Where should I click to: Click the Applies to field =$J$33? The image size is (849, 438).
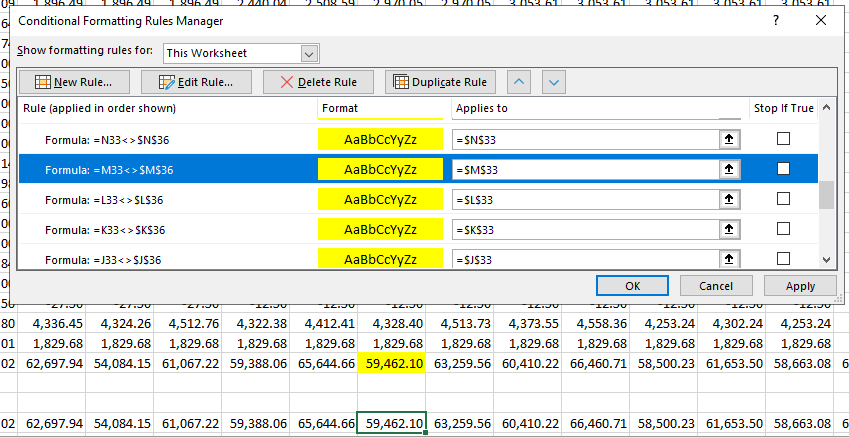(x=586, y=259)
